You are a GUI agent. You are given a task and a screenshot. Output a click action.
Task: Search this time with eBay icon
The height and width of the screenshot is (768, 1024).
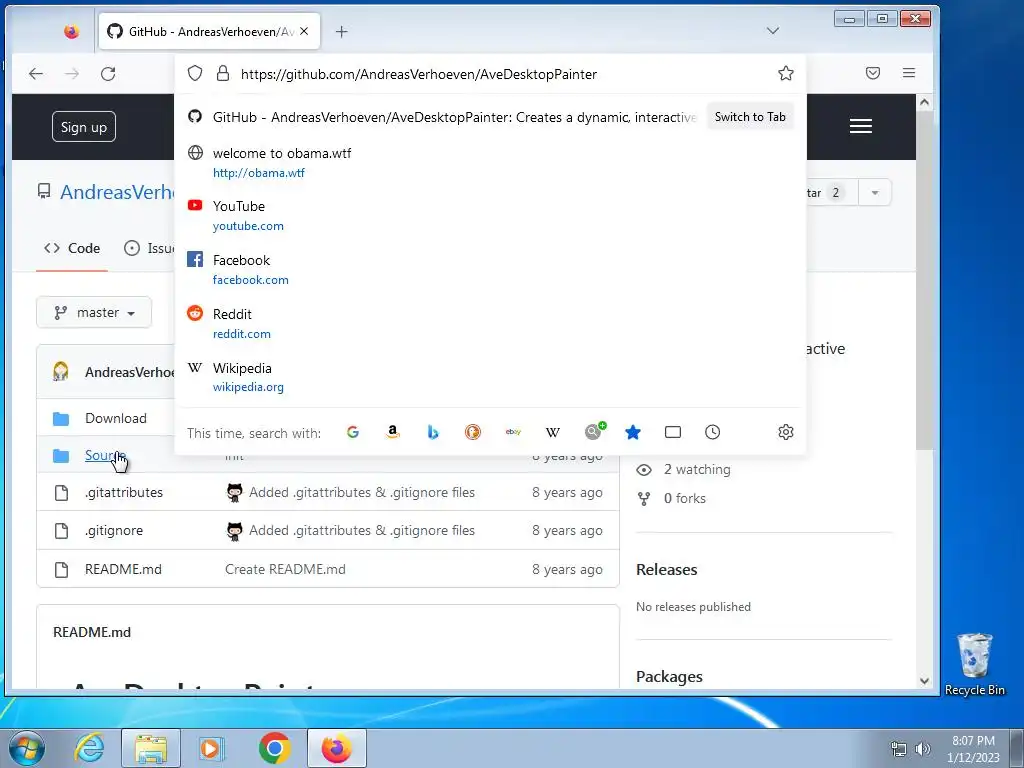513,432
